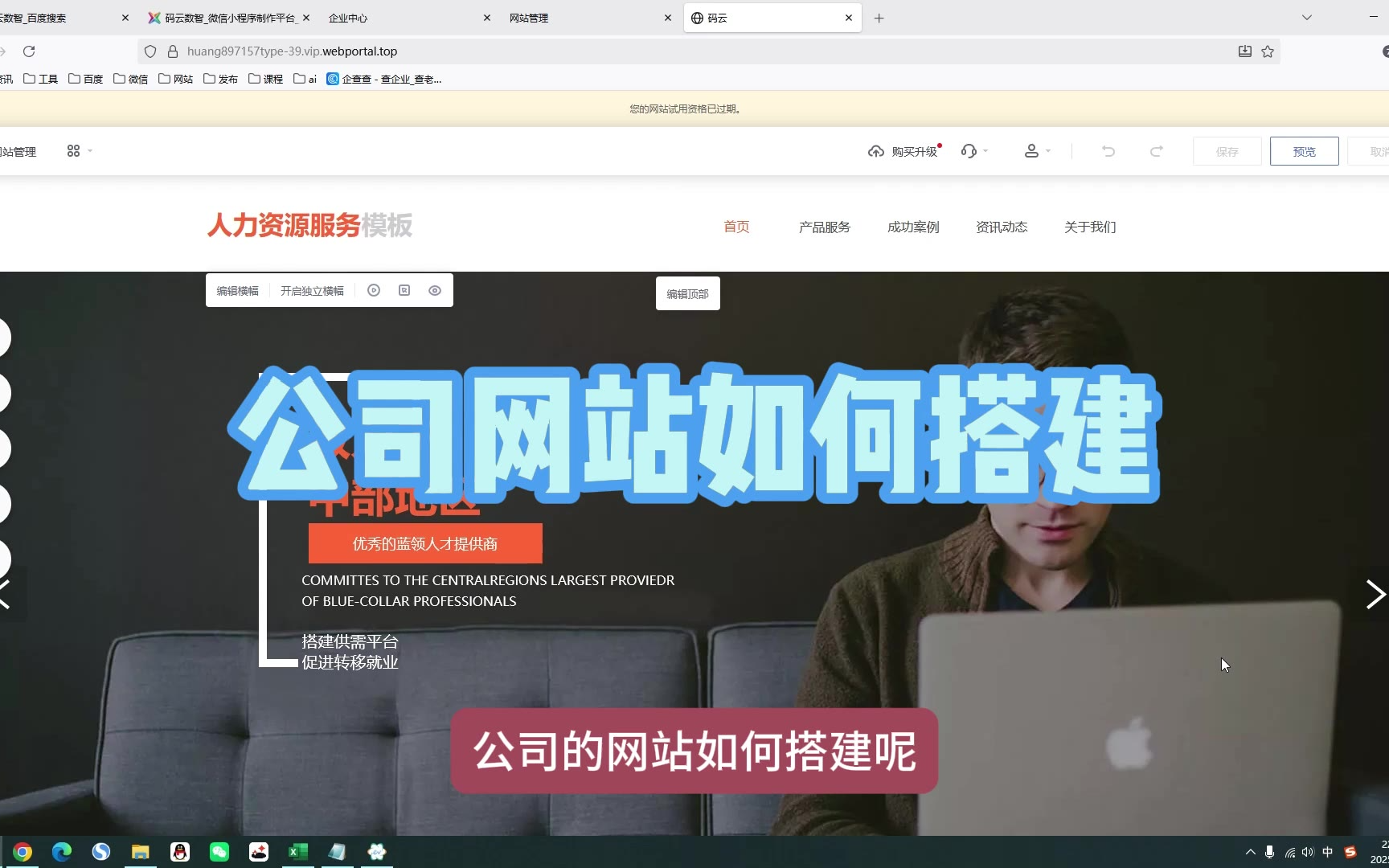This screenshot has height=868, width=1389.
Task: Click the 保存 save button
Action: pos(1227,151)
